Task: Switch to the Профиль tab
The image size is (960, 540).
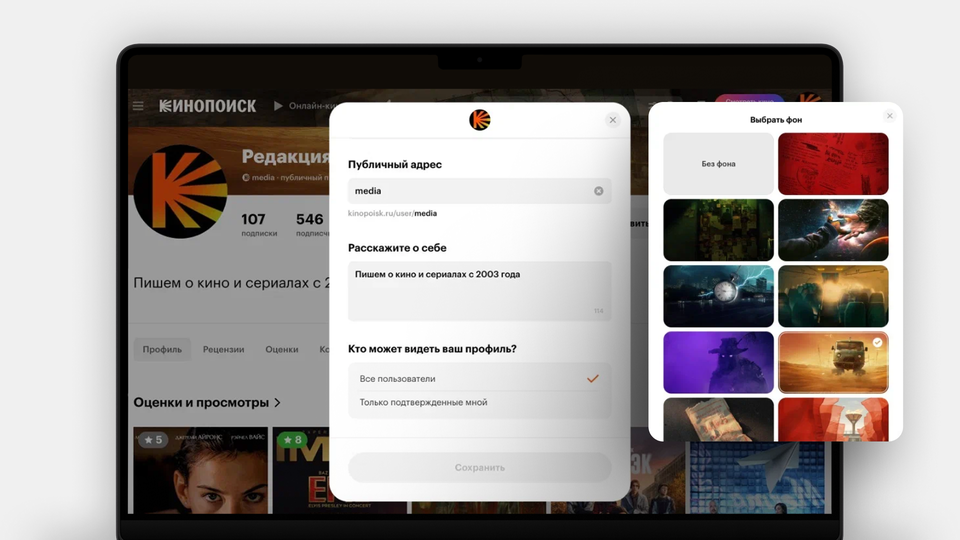Action: [x=162, y=350]
